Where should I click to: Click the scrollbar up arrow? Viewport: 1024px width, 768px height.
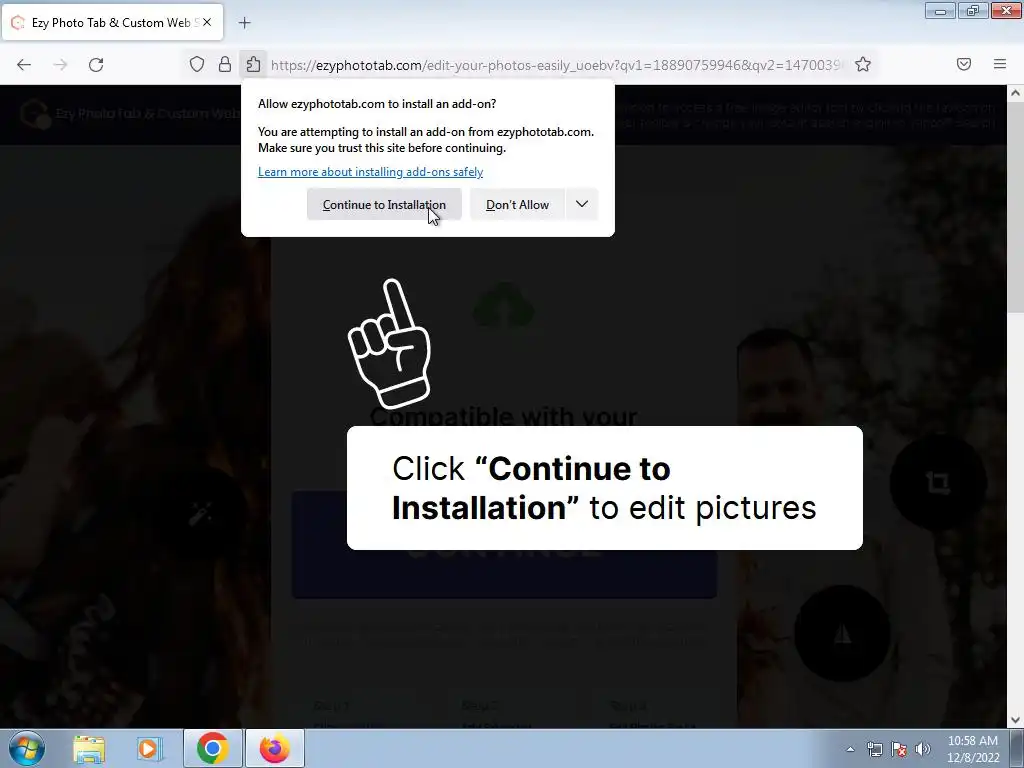pyautogui.click(x=1016, y=93)
